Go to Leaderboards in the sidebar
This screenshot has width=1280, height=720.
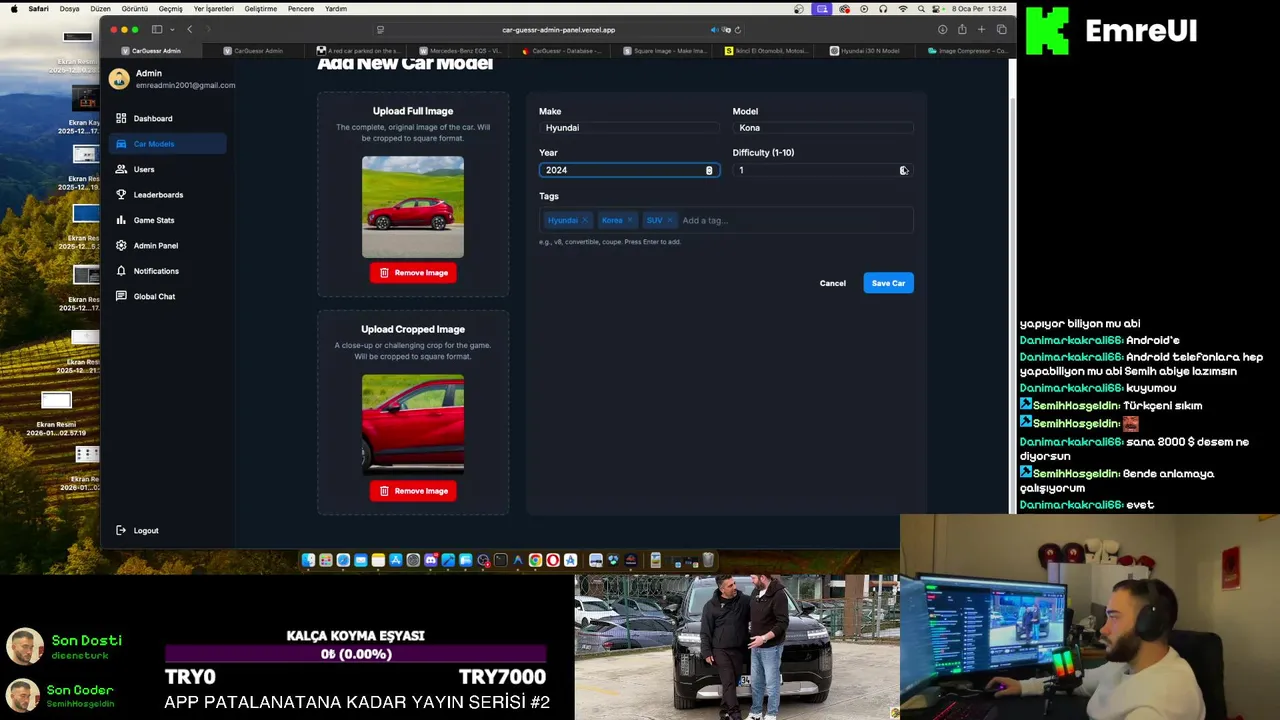click(x=167, y=195)
